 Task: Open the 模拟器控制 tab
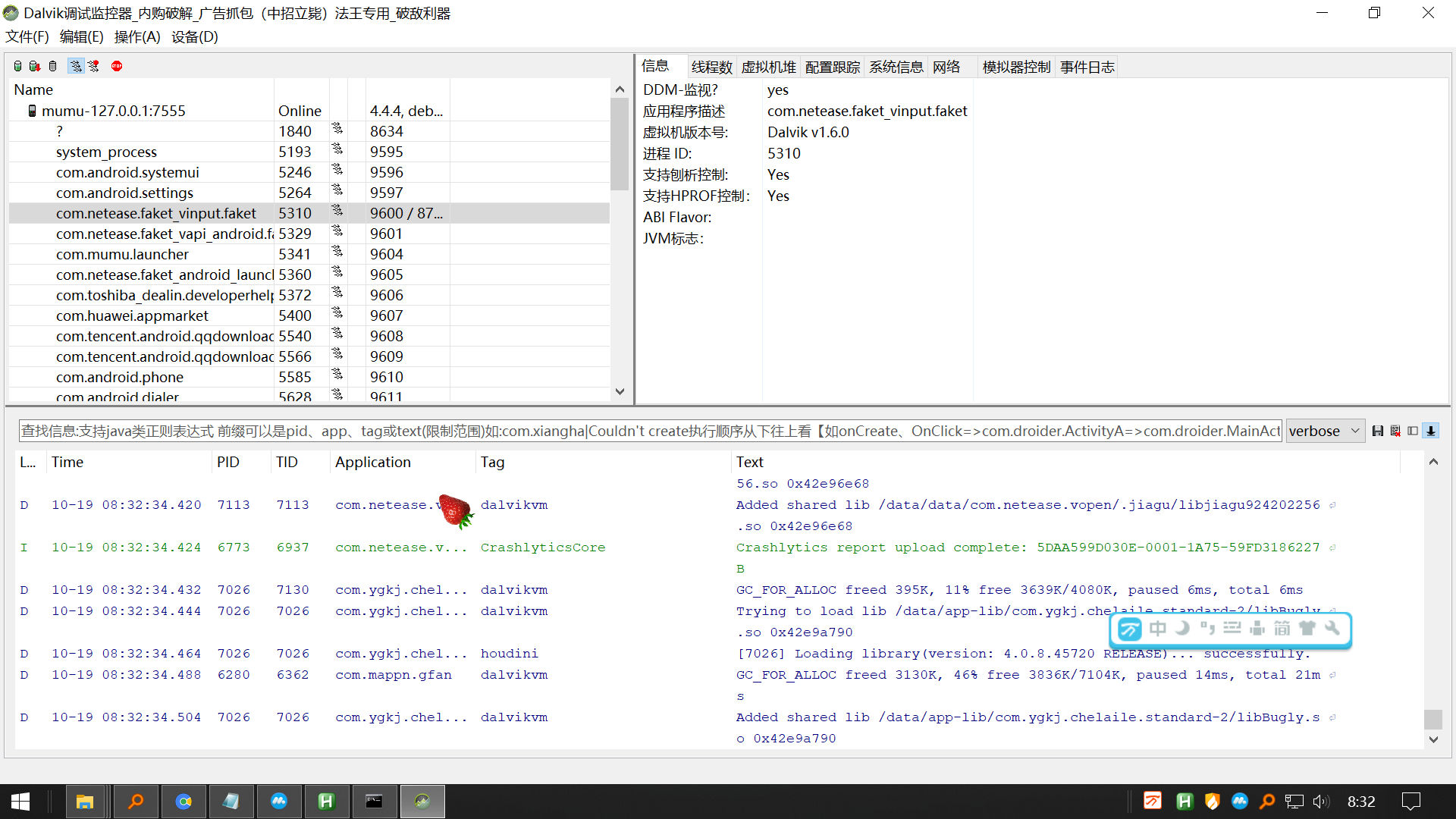coord(1016,67)
